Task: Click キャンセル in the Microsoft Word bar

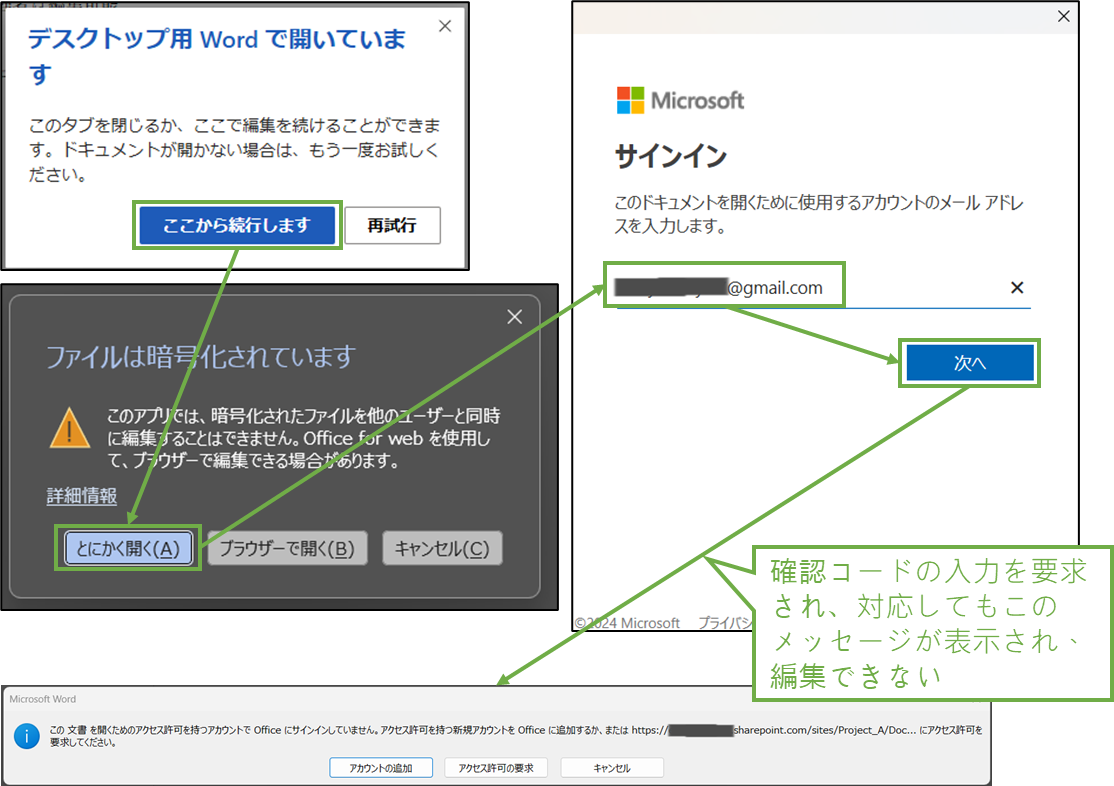Action: (612, 767)
